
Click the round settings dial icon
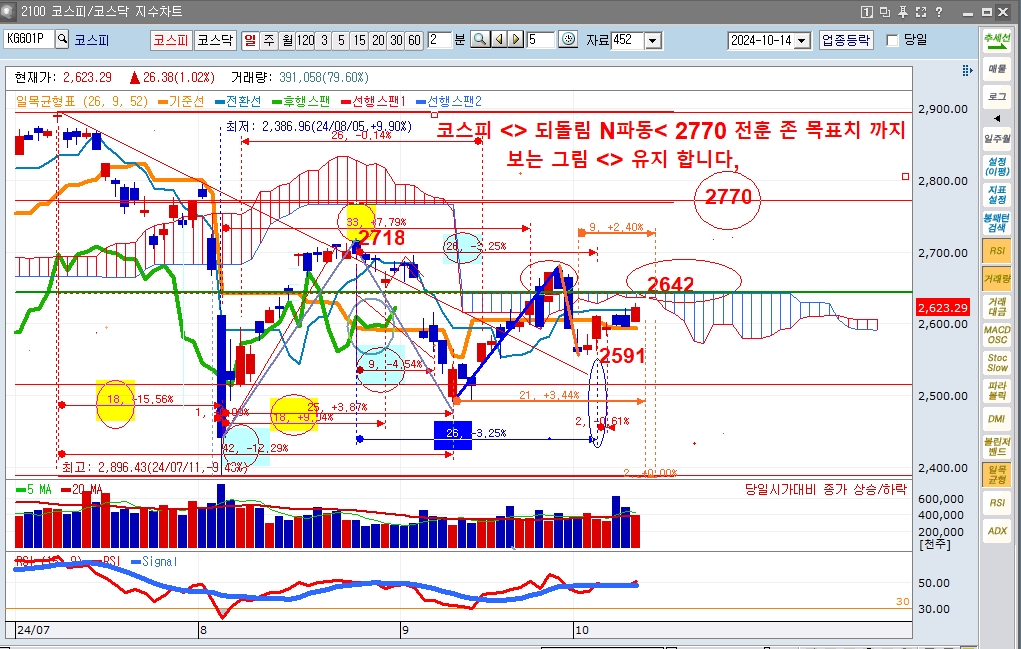(568, 40)
